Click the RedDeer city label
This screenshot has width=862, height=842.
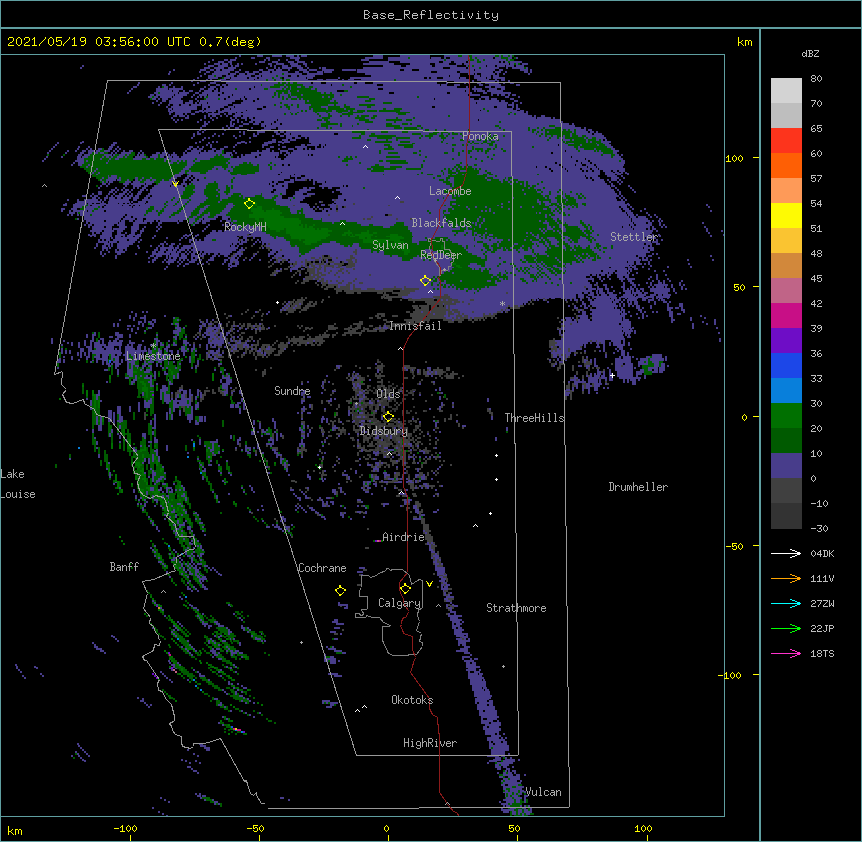pos(441,255)
